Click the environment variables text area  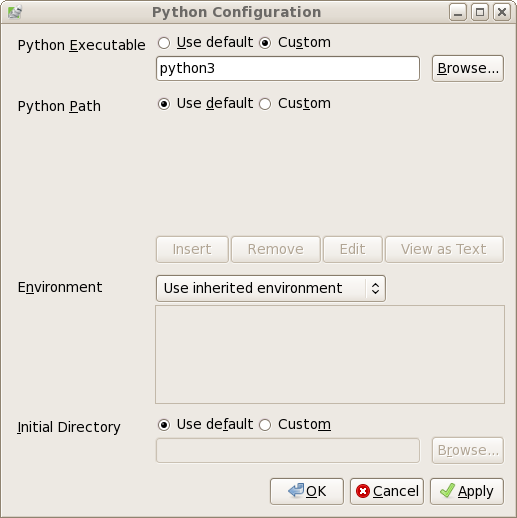[x=330, y=354]
